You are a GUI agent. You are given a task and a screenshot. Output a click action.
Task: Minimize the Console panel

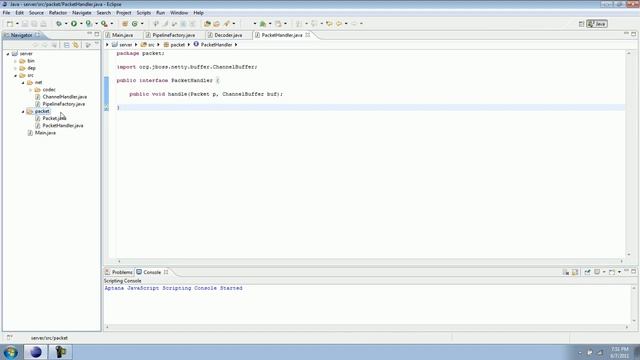click(x=626, y=271)
